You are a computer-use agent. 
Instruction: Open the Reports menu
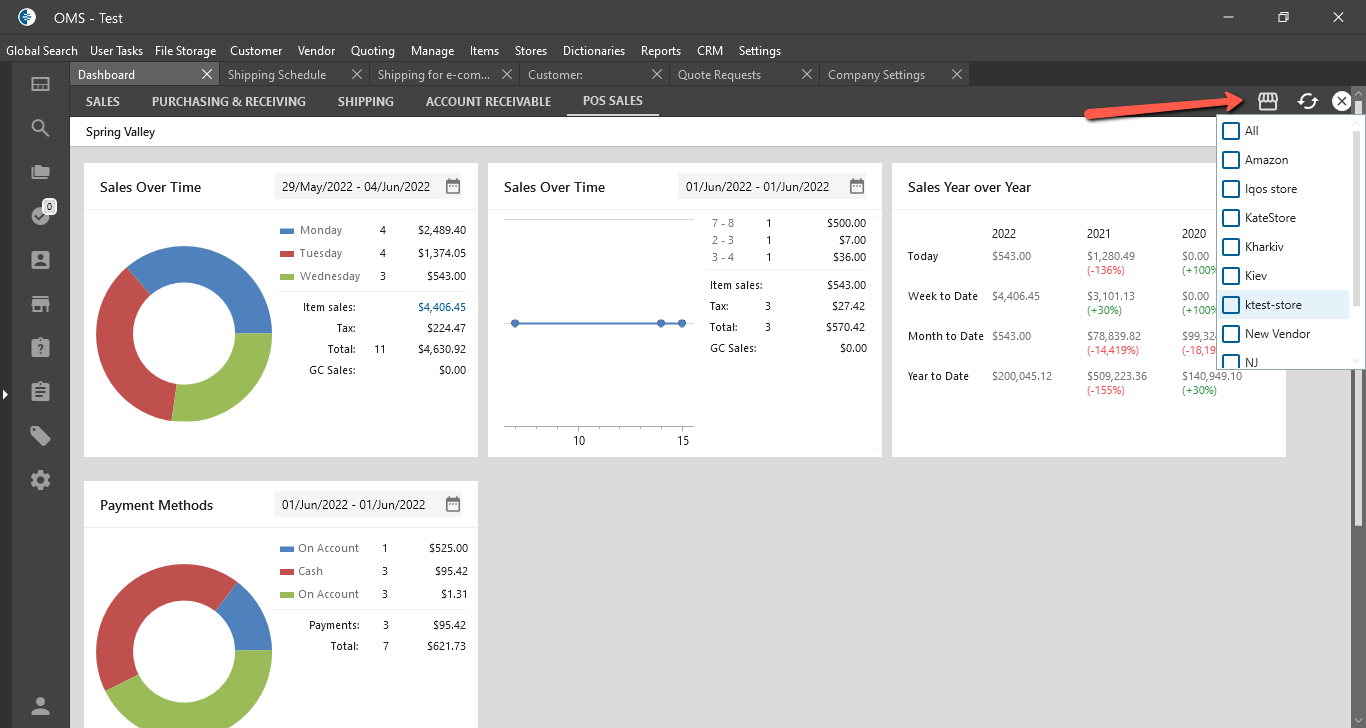click(660, 51)
